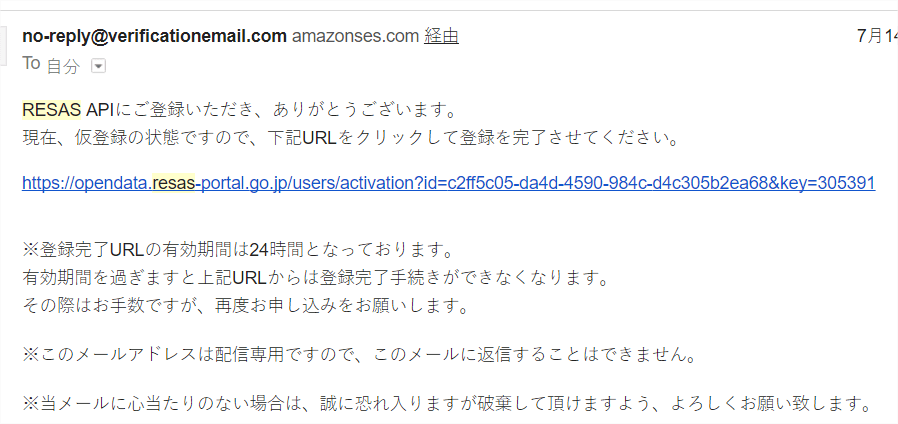Image resolution: width=898 pixels, height=424 pixels.
Task: Click the amazonses.com relay domain text
Action: coord(356,37)
